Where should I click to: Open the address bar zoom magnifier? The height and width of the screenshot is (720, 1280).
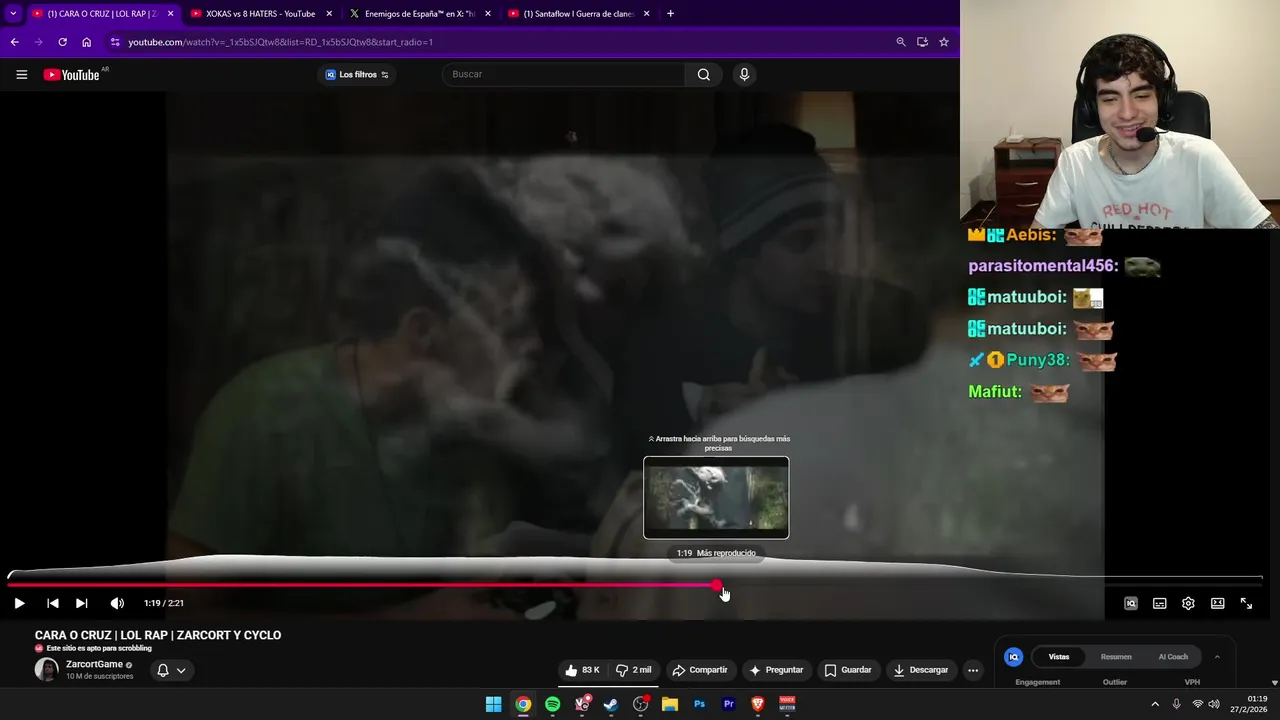point(901,42)
